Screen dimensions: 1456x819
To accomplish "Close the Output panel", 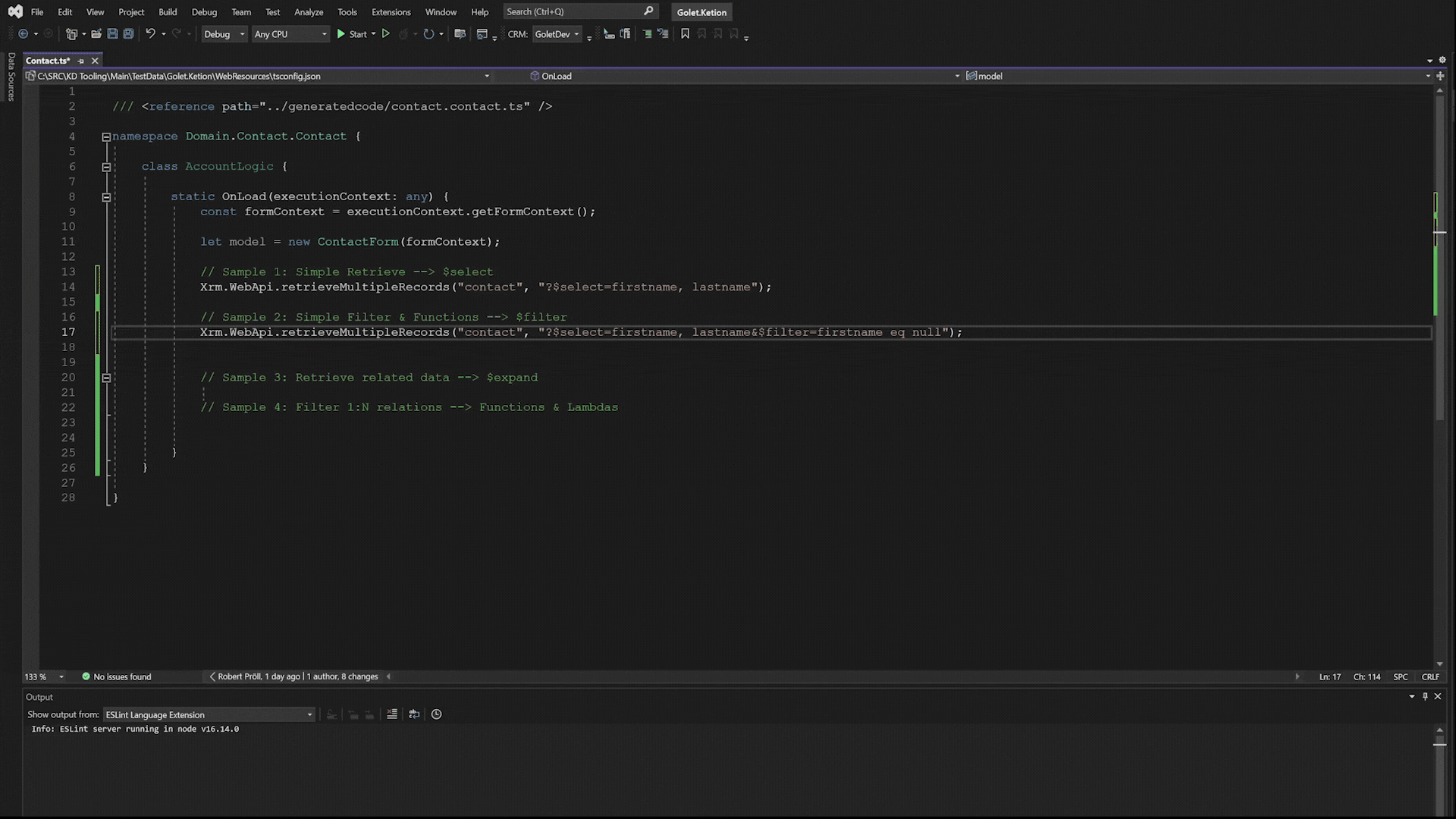I will pyautogui.click(x=1438, y=697).
